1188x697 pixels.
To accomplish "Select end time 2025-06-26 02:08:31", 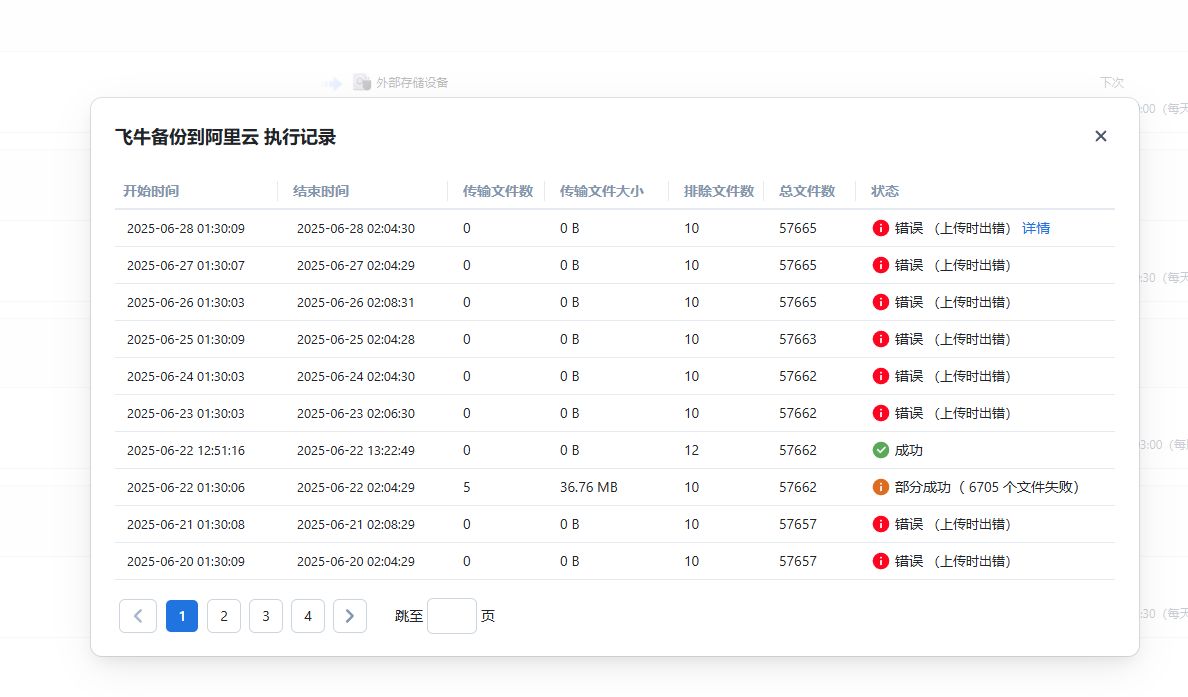I will pyautogui.click(x=355, y=302).
